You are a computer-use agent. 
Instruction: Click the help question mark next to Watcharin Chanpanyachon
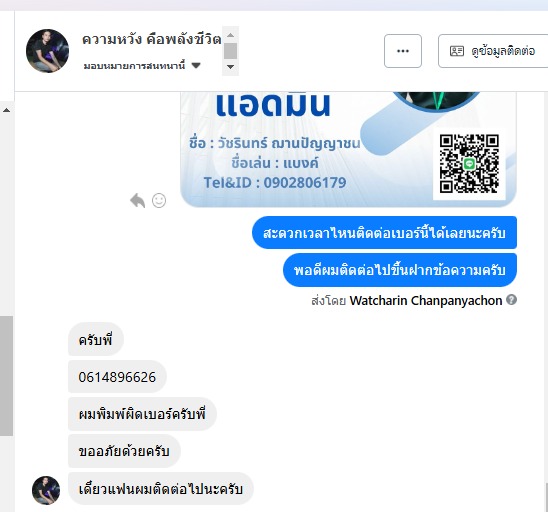511,300
